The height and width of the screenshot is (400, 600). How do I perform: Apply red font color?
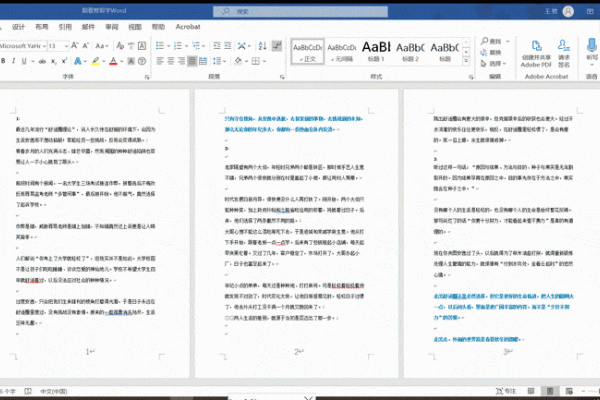113,61
